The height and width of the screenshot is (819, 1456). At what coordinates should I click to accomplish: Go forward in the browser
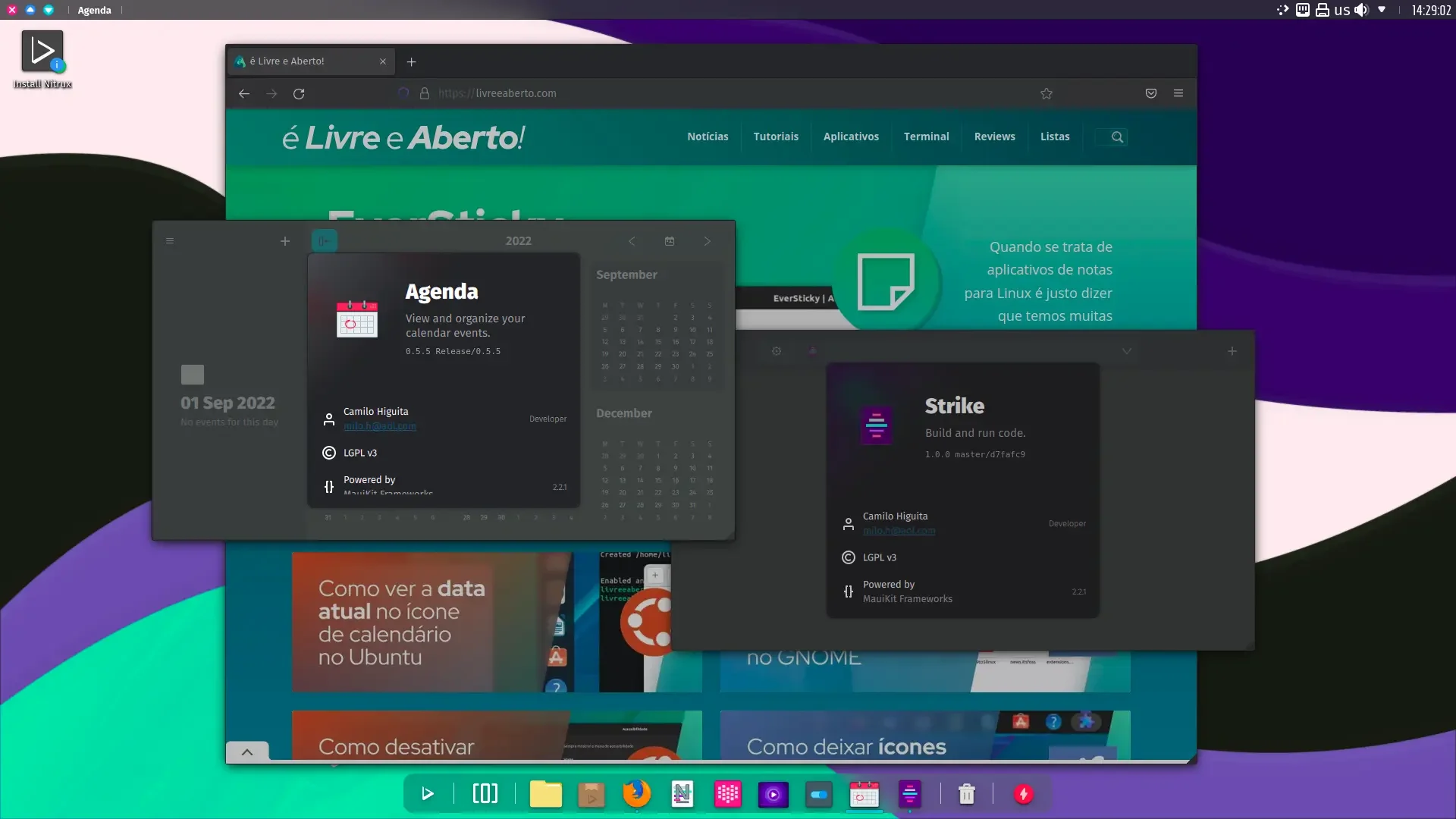coord(271,93)
